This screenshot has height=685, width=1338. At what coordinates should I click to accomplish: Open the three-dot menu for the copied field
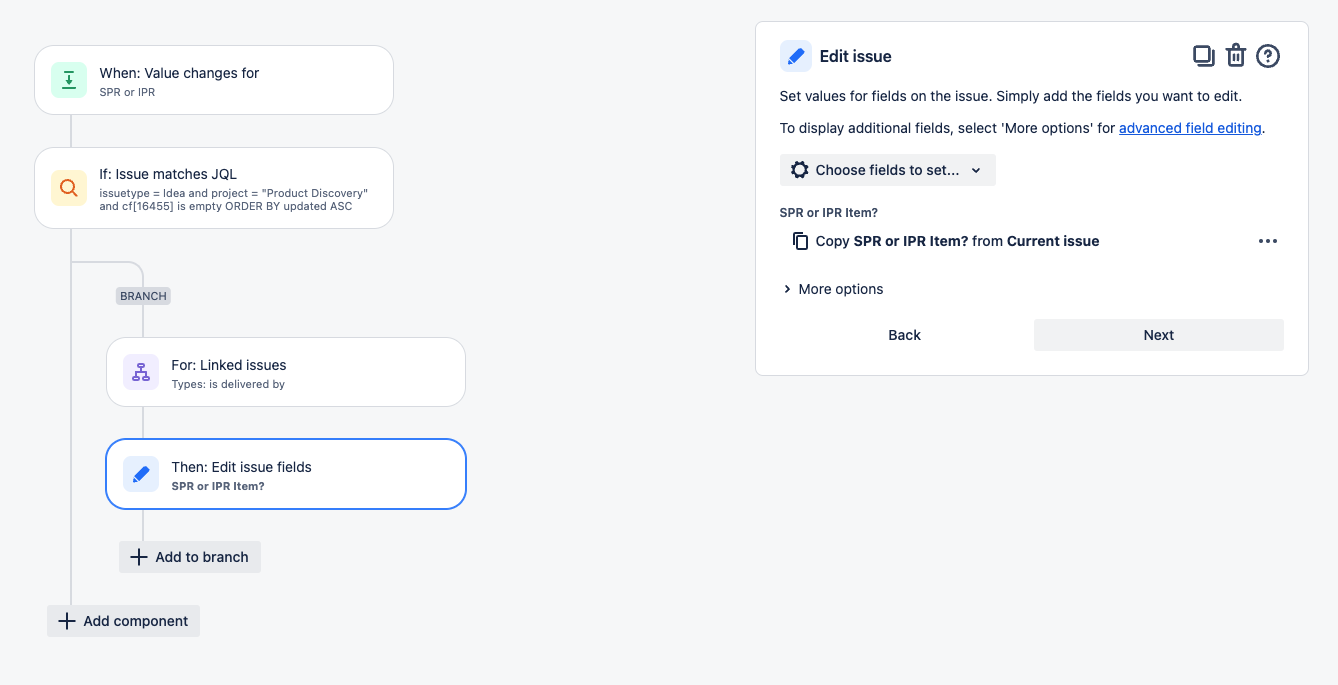(x=1268, y=241)
